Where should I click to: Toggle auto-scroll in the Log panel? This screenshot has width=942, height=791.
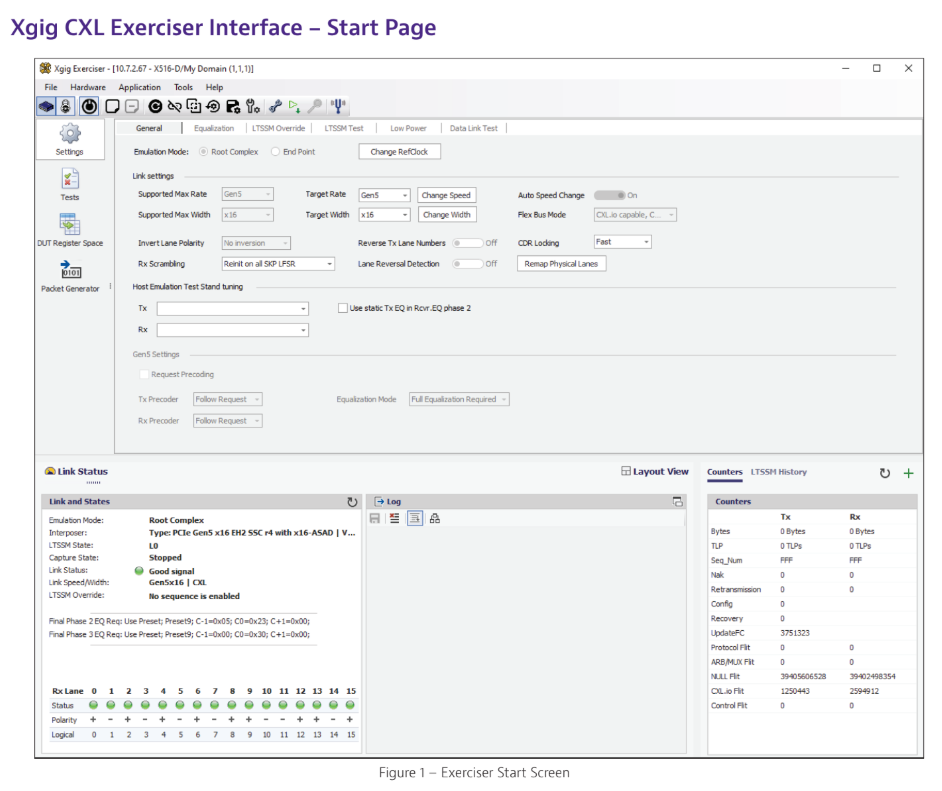pos(415,518)
